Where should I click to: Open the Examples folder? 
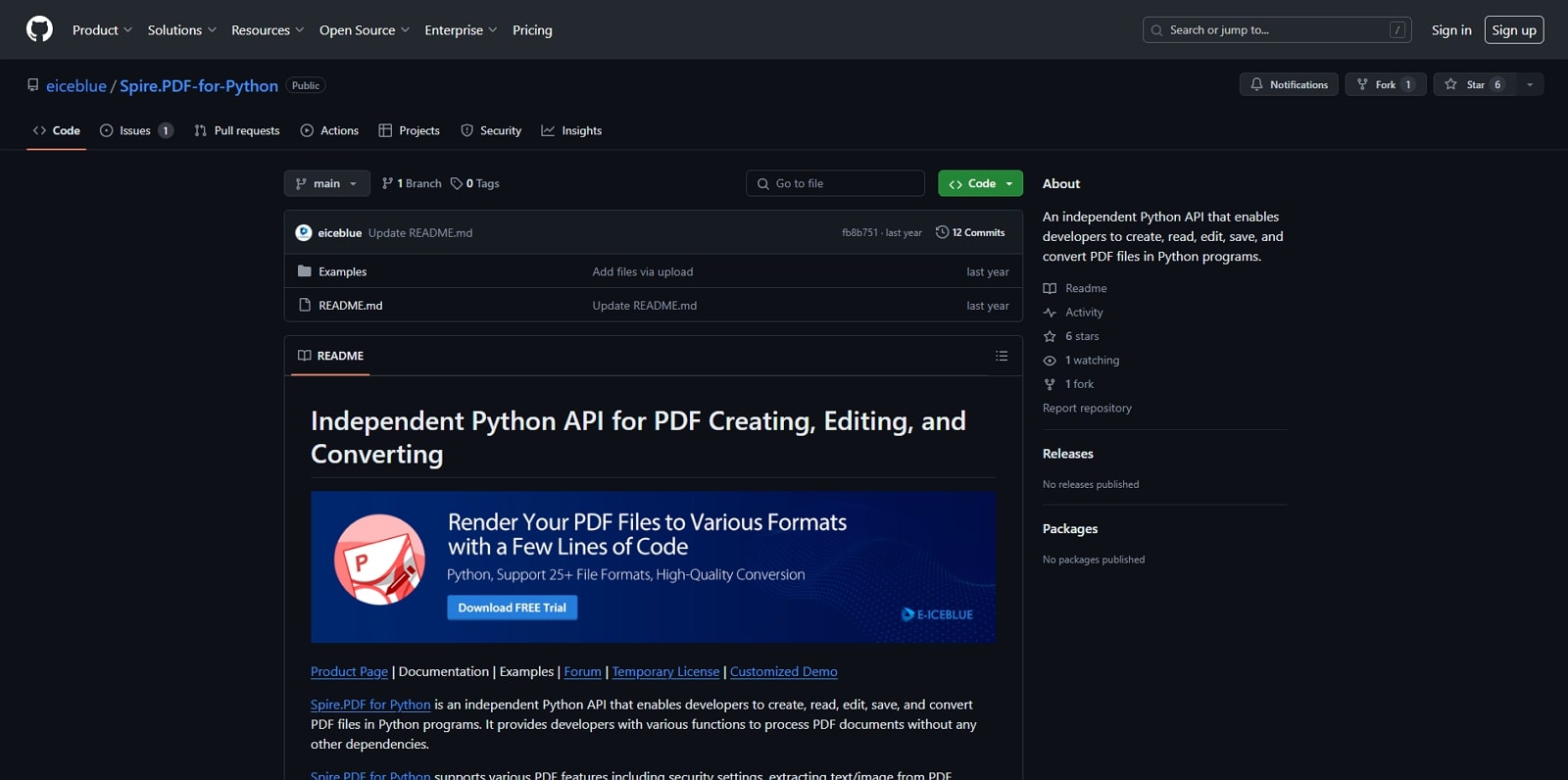pyautogui.click(x=343, y=271)
